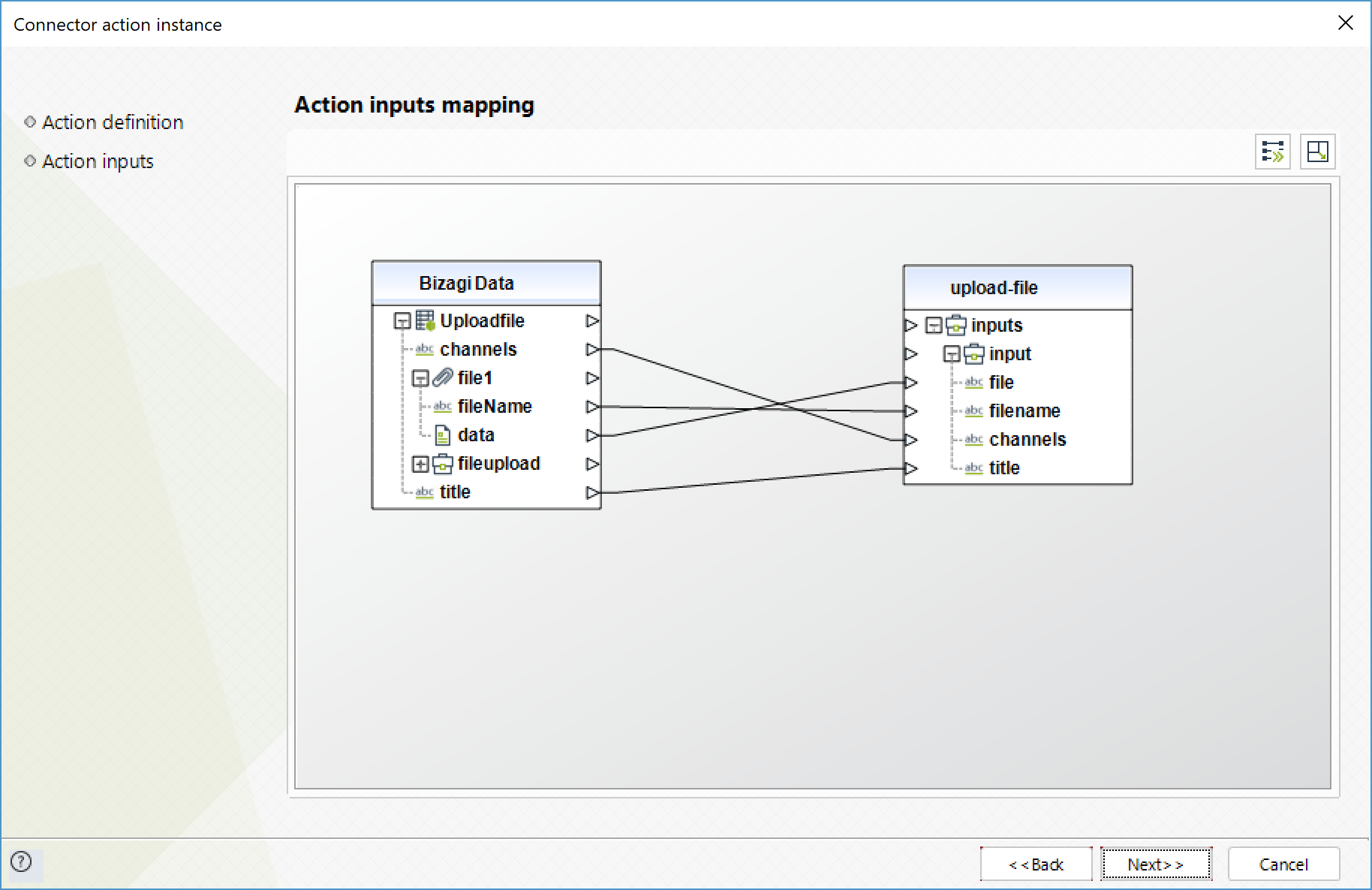Cancel the connector action wizard
The image size is (1372, 890).
click(1283, 864)
